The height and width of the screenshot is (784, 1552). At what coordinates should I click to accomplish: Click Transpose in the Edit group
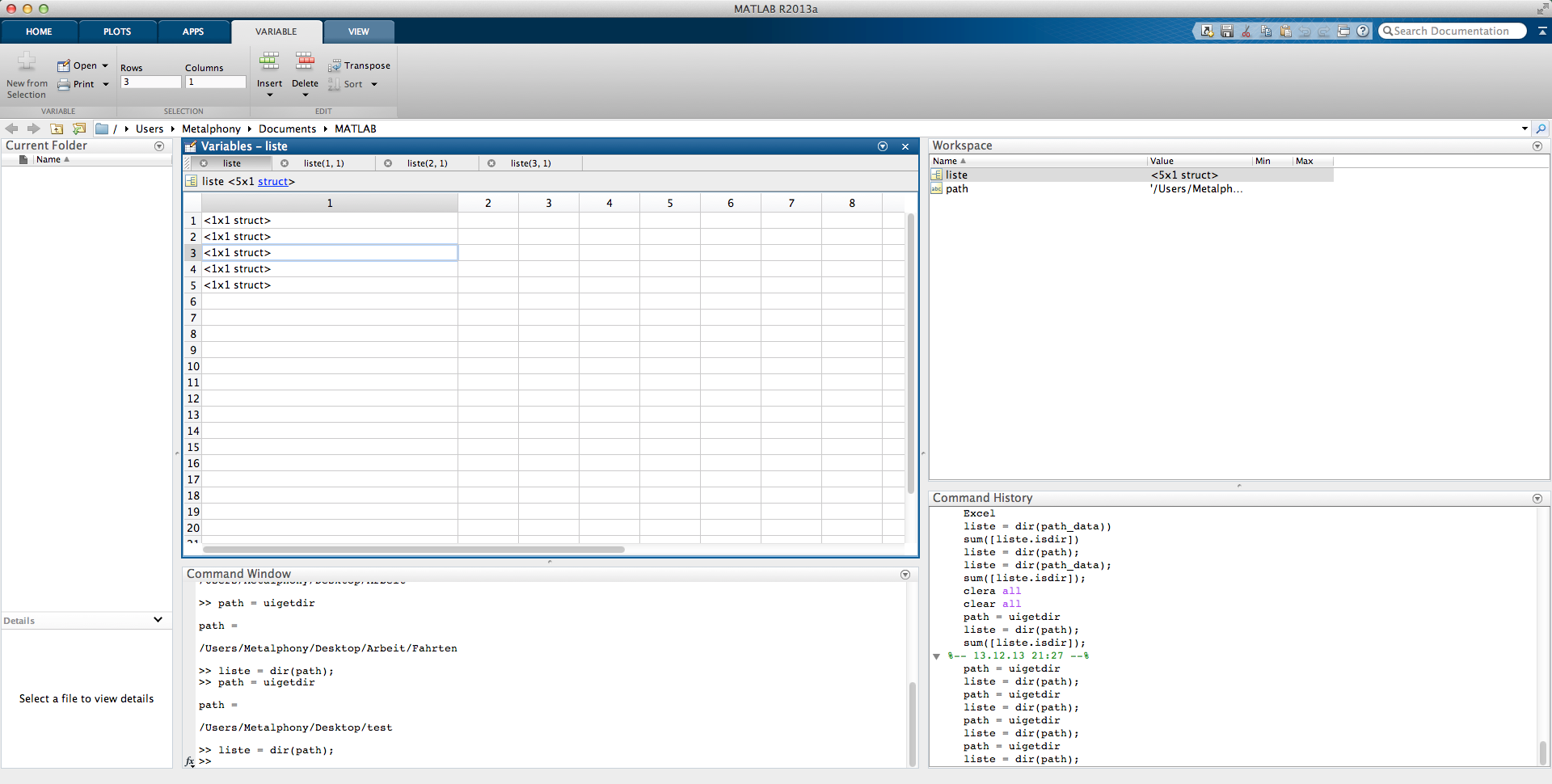tap(360, 65)
